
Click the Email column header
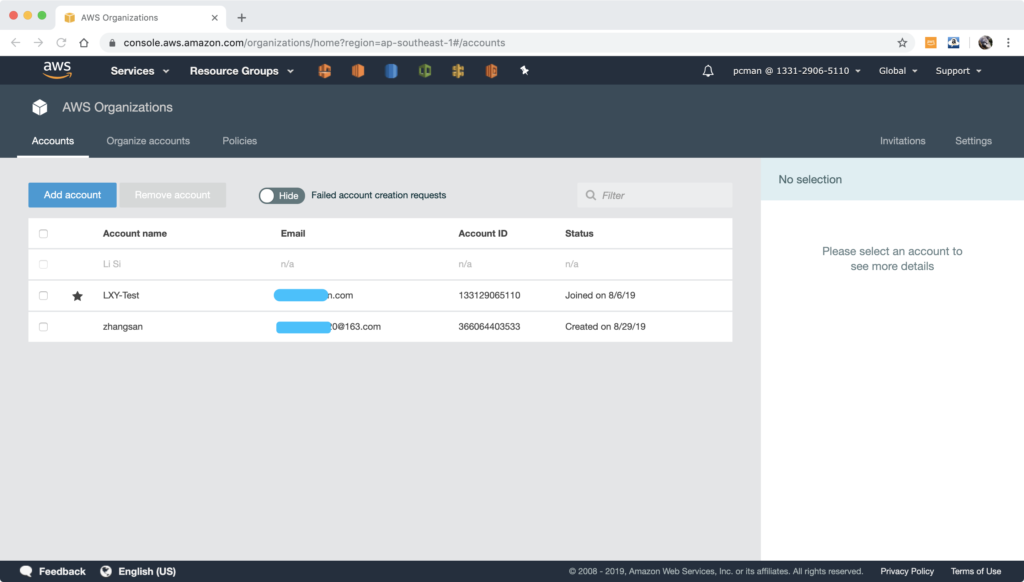[293, 233]
